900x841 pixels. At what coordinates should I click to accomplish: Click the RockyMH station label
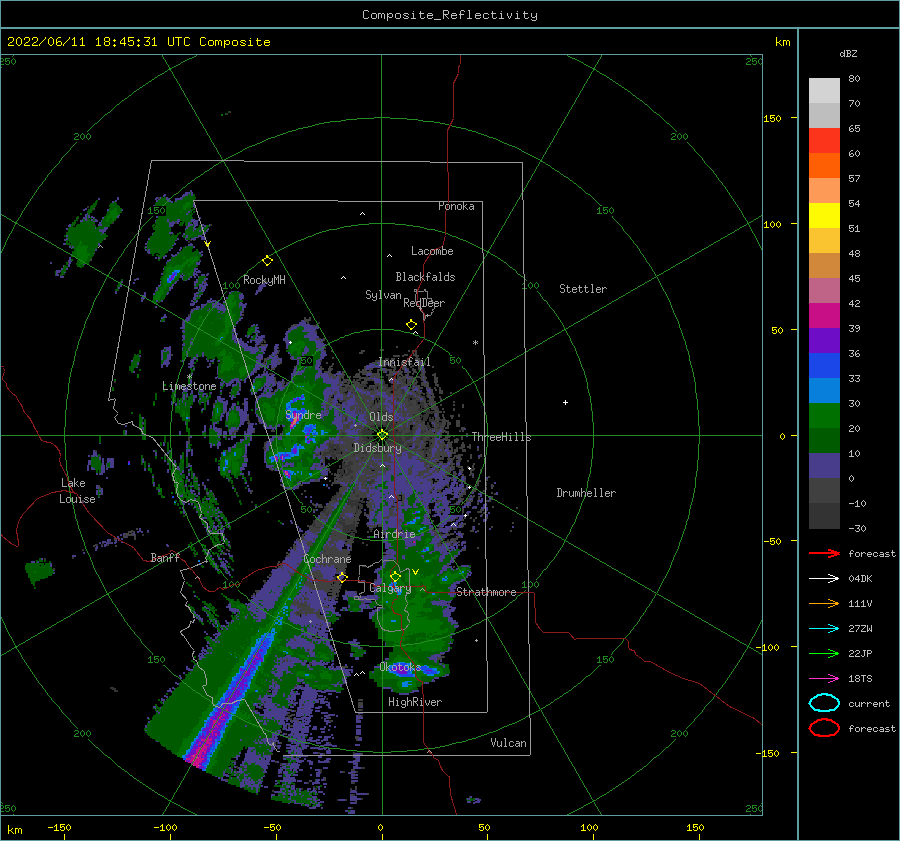[x=264, y=280]
